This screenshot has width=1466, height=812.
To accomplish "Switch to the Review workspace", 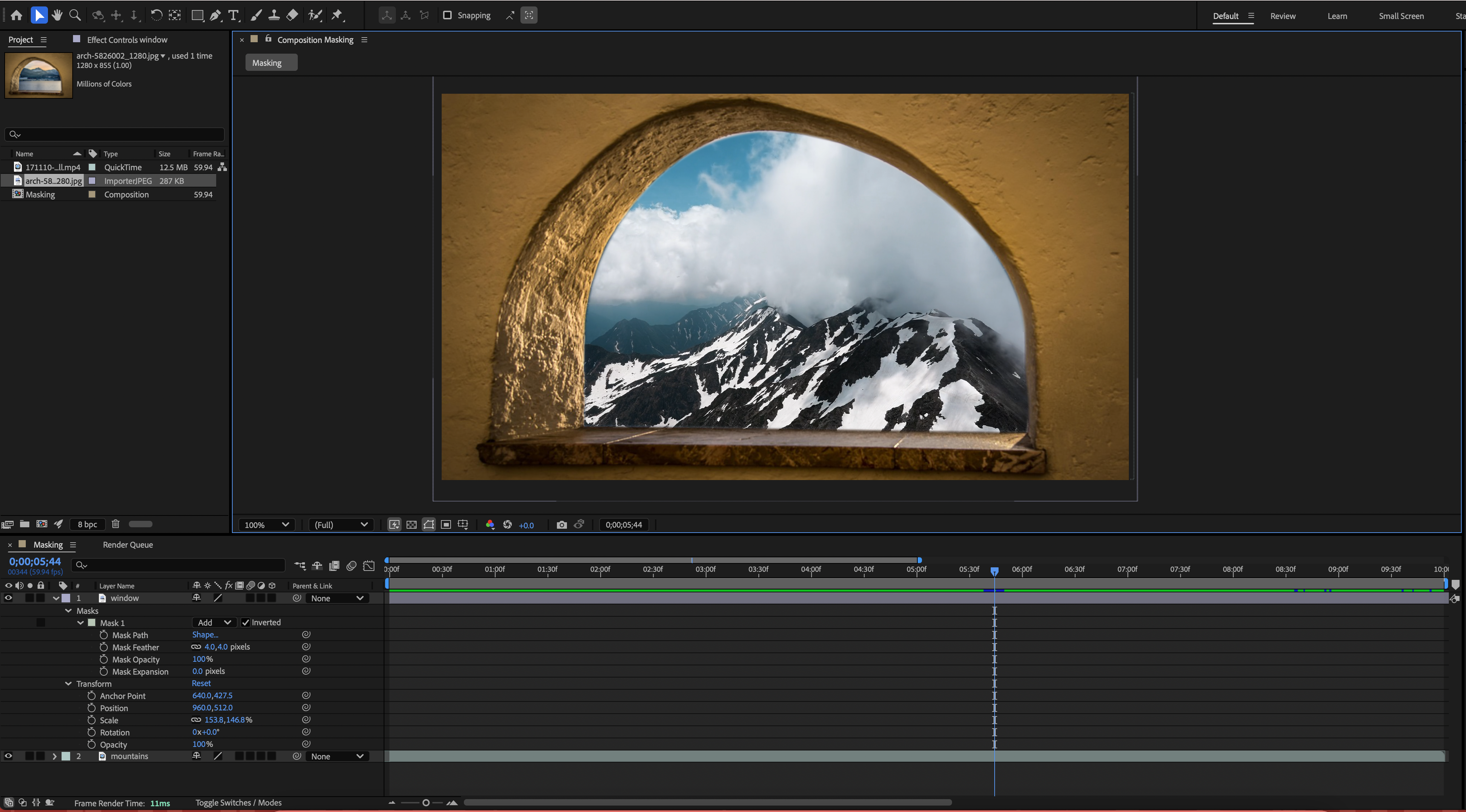I will (1282, 16).
